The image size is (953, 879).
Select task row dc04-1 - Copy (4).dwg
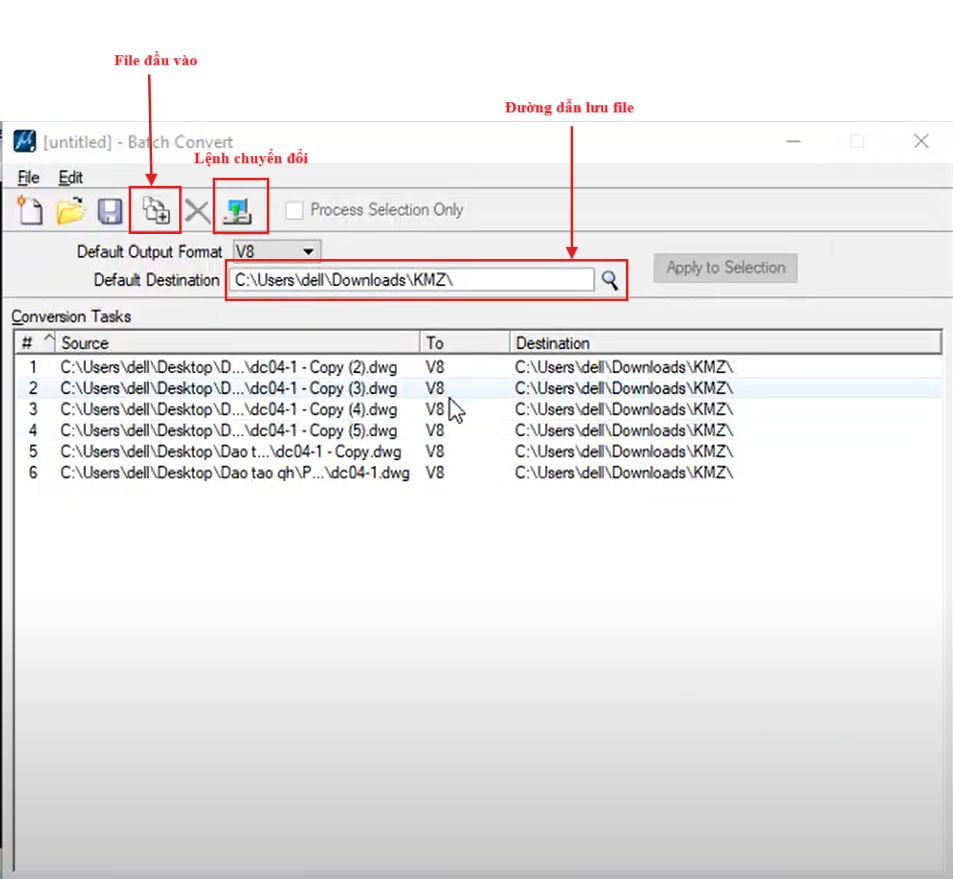click(x=228, y=409)
